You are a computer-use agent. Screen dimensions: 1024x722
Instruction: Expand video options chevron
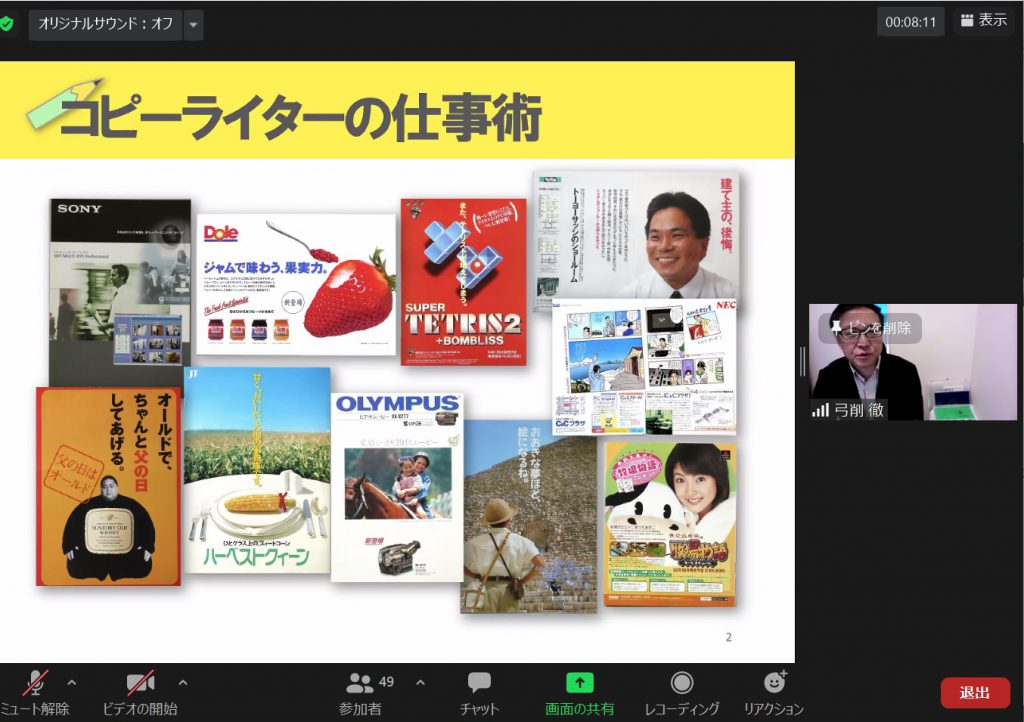pos(183,683)
